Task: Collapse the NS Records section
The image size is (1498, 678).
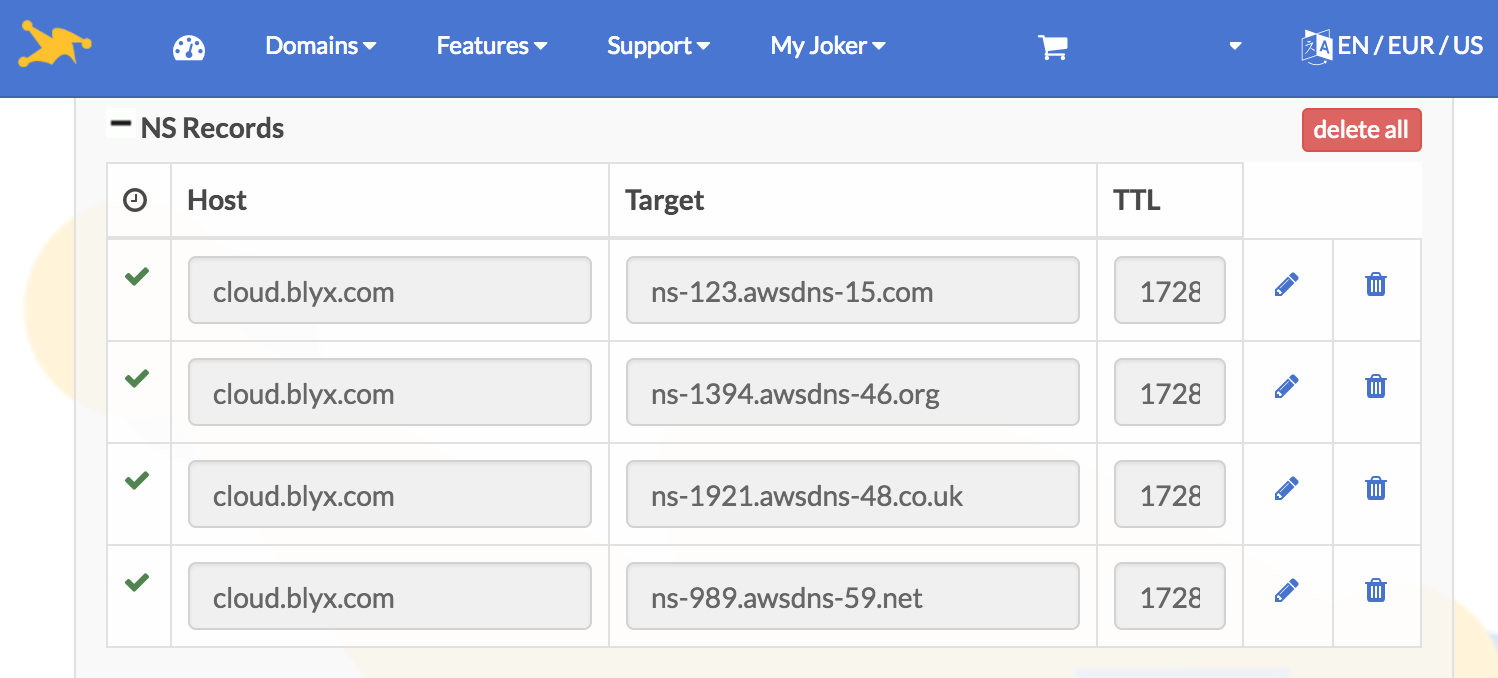Action: tap(121, 125)
